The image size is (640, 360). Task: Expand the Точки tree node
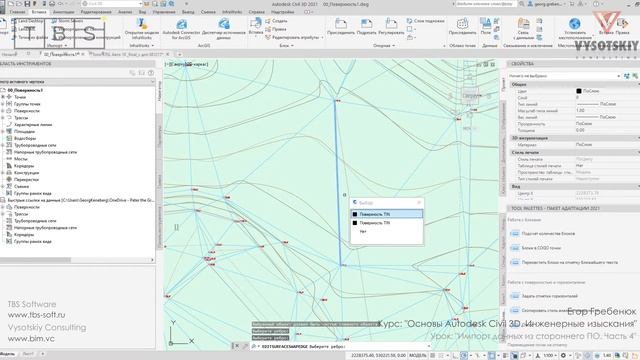3,97
